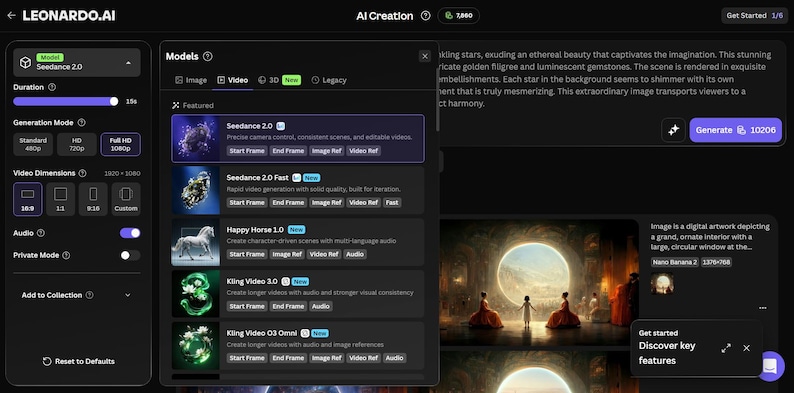Enable the Private Mode switch
This screenshot has width=794, height=393.
click(x=130, y=255)
